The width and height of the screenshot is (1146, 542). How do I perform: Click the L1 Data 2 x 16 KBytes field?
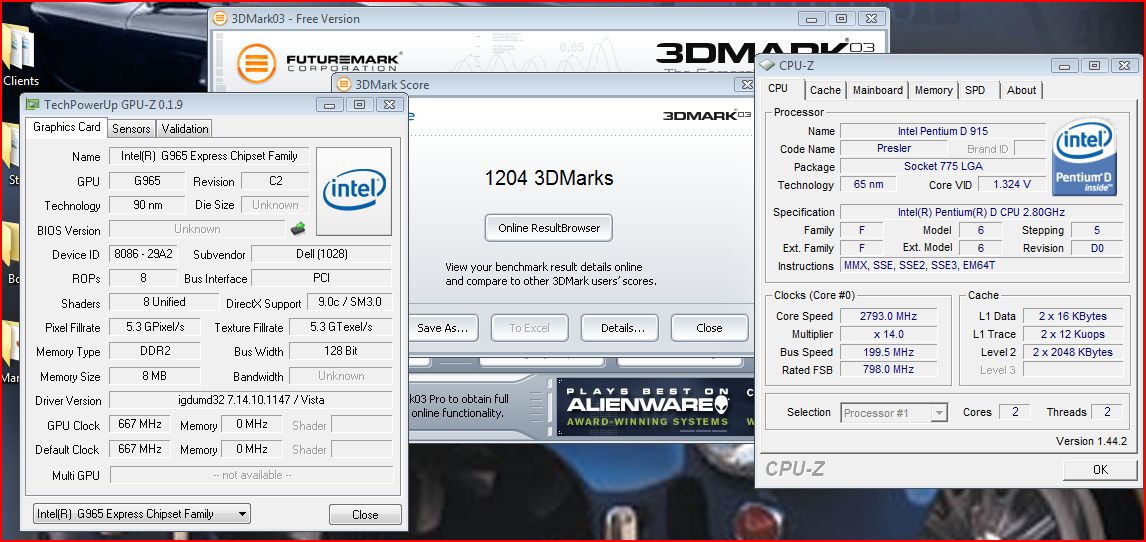tap(1073, 316)
